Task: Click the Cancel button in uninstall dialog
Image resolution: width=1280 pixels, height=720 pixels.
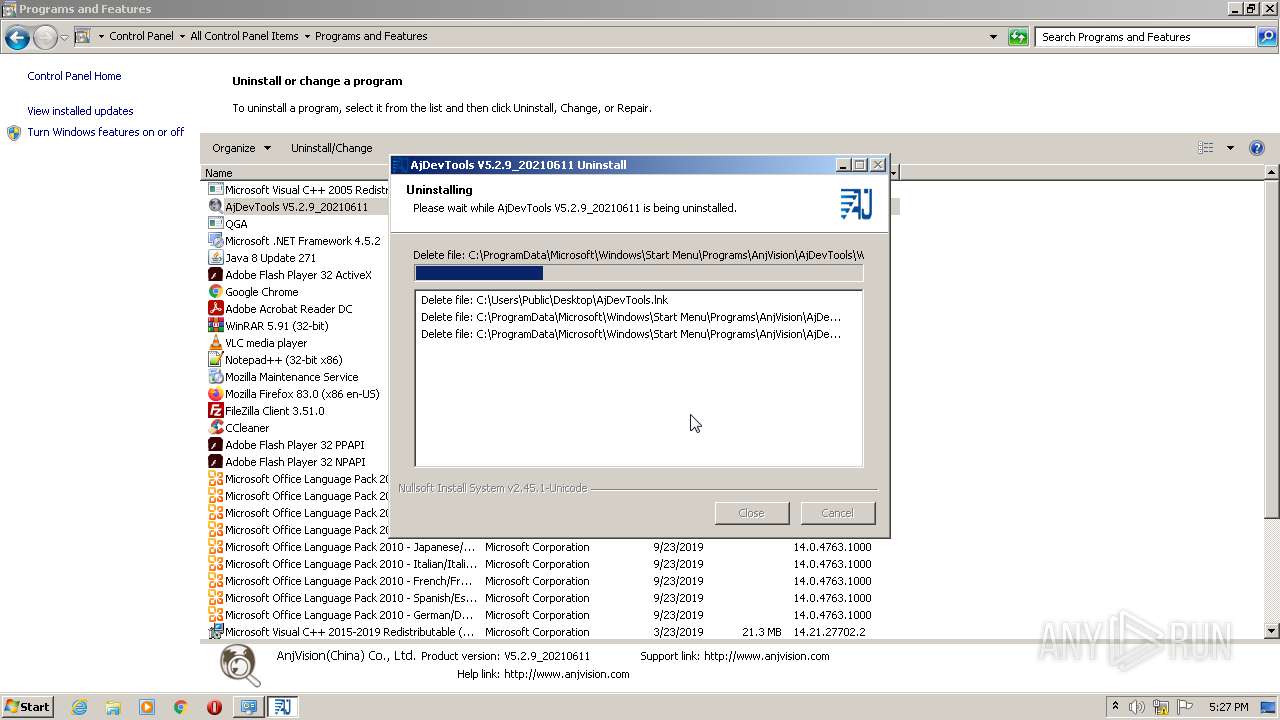Action: tap(837, 513)
